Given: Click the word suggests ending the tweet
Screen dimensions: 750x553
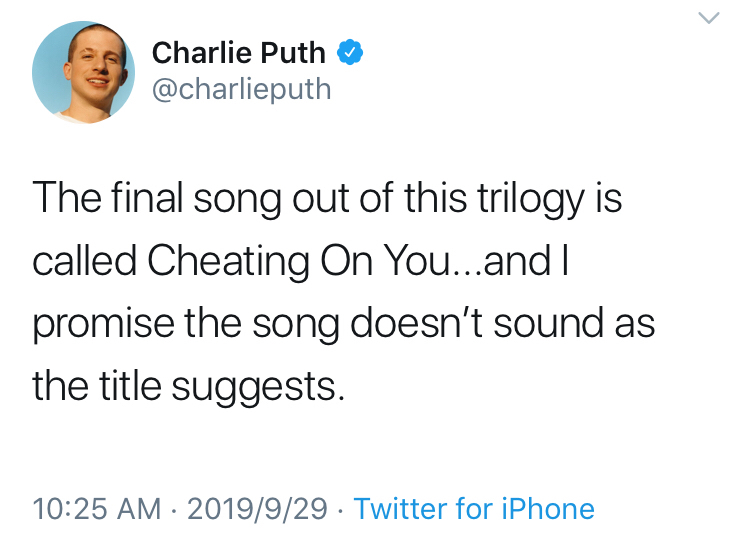Looking at the screenshot, I should [x=258, y=387].
